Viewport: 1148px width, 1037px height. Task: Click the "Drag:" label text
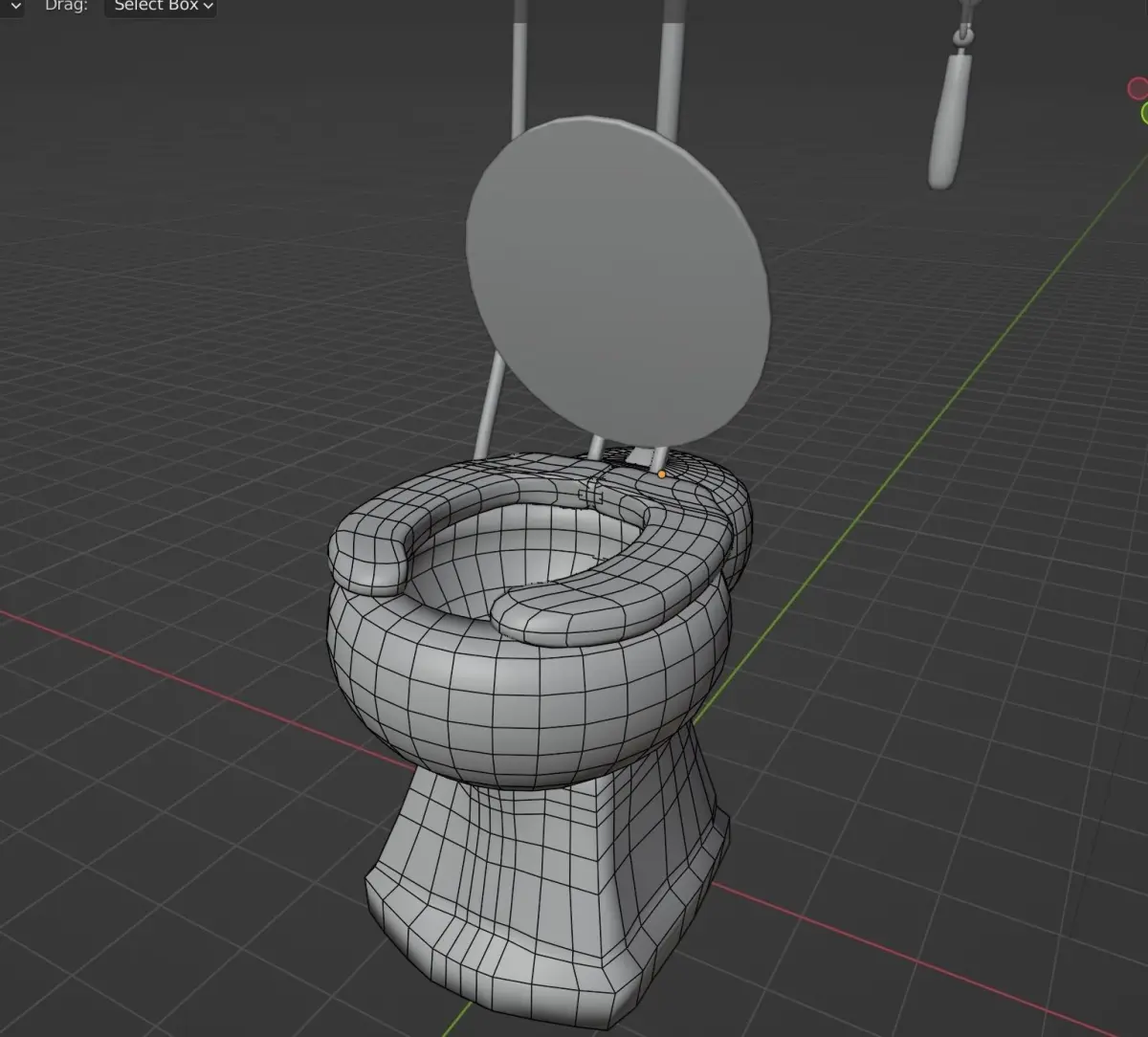pos(66,6)
